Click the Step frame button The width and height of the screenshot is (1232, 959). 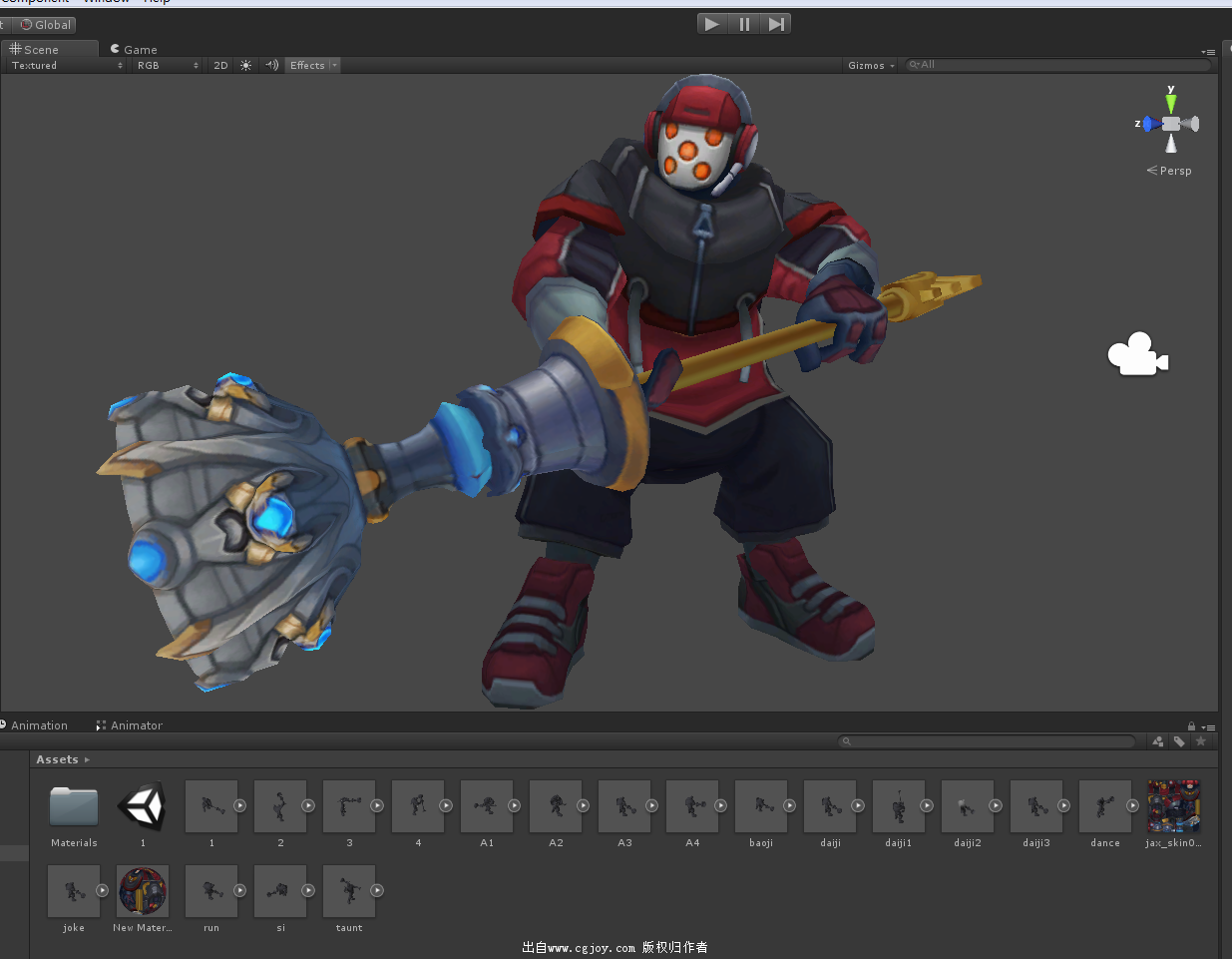pyautogui.click(x=776, y=24)
